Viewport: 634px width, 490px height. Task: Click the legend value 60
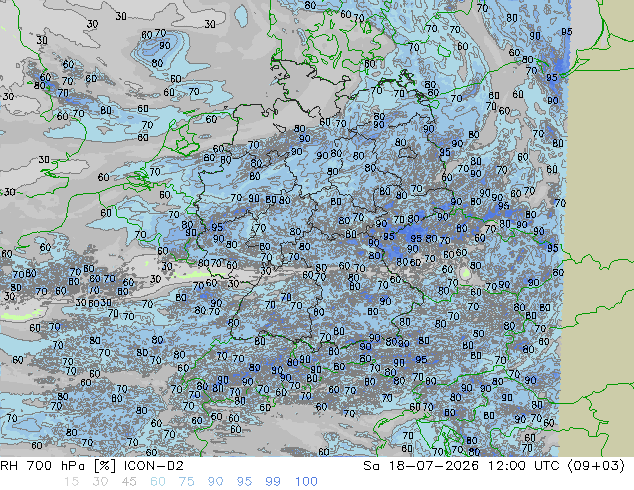coord(158,482)
